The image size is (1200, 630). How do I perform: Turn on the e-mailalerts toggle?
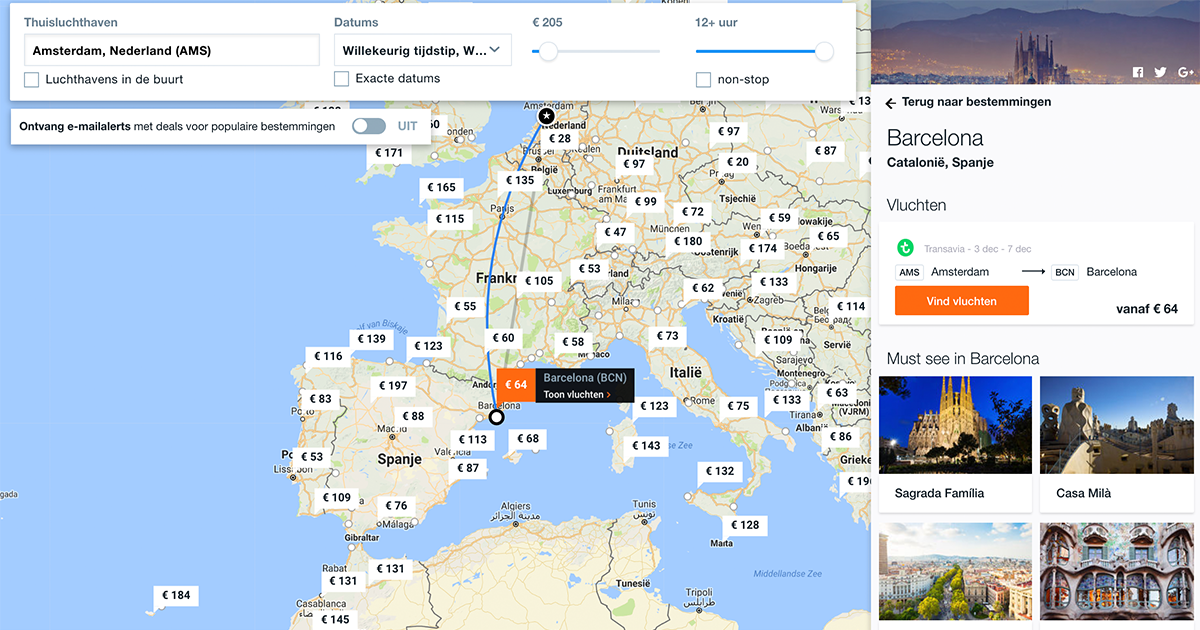point(369,126)
